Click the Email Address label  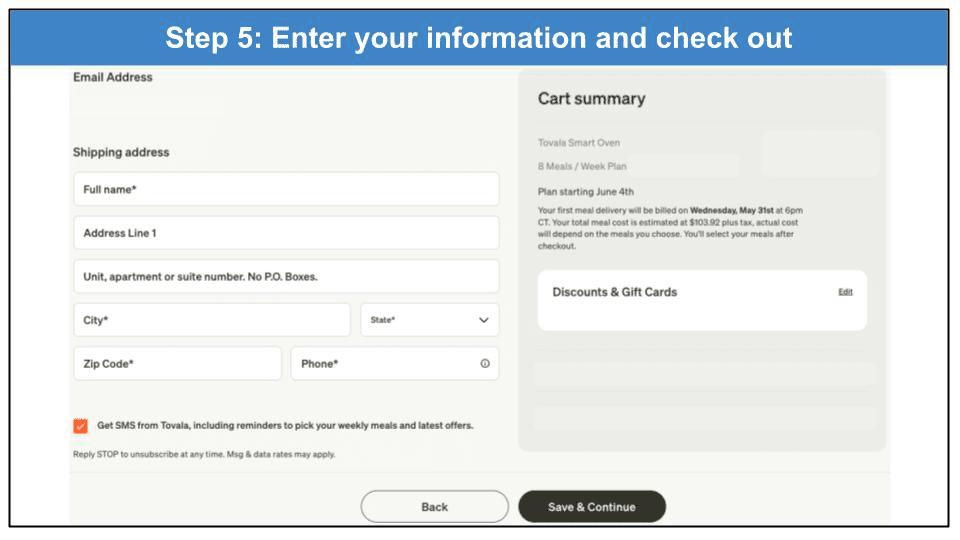click(x=113, y=77)
